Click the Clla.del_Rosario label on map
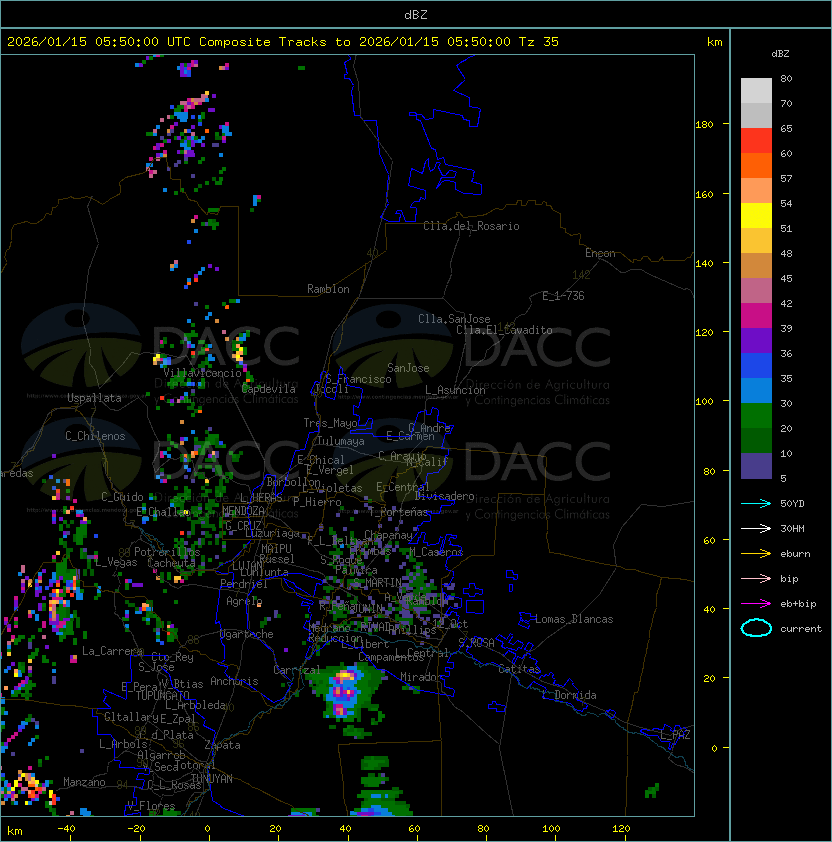This screenshot has width=832, height=842. point(471,226)
